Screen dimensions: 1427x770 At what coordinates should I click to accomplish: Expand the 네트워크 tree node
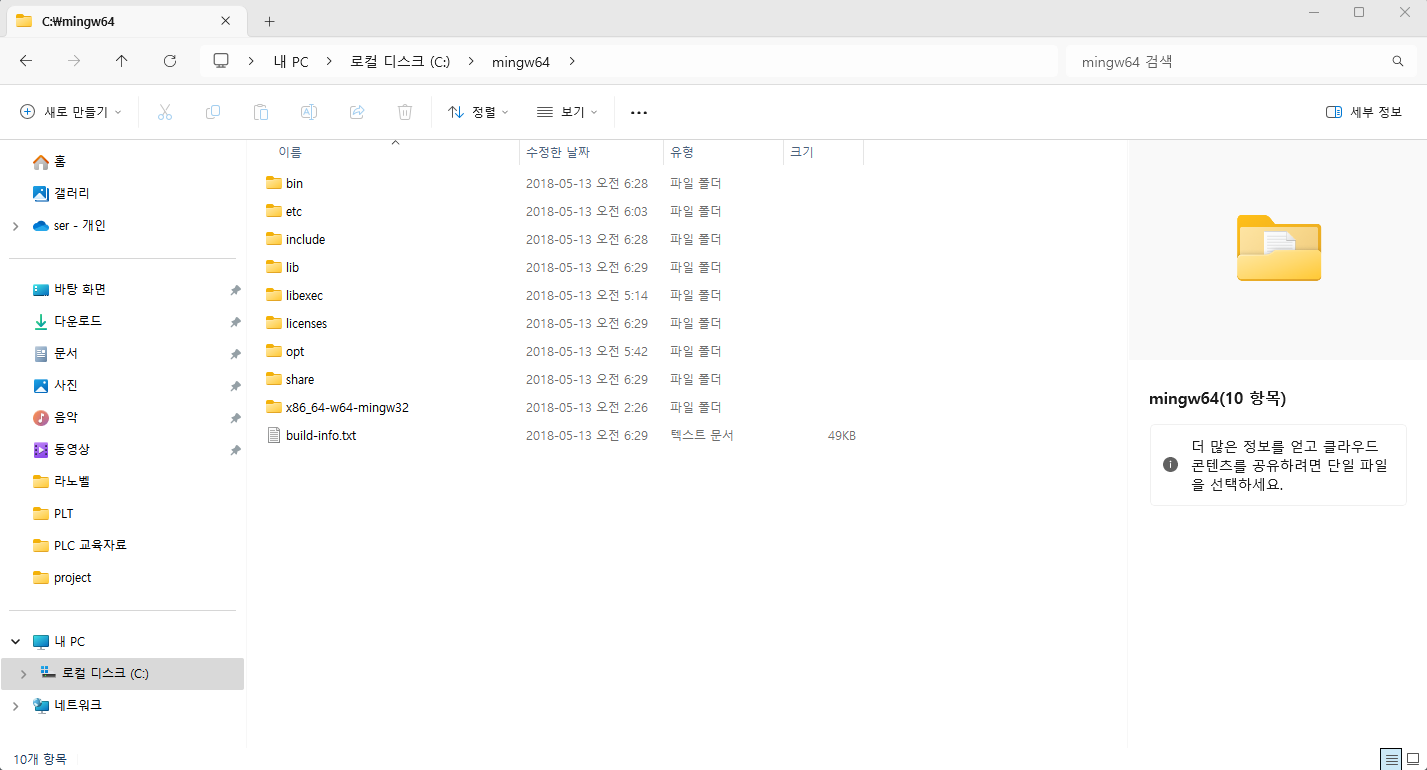15,706
